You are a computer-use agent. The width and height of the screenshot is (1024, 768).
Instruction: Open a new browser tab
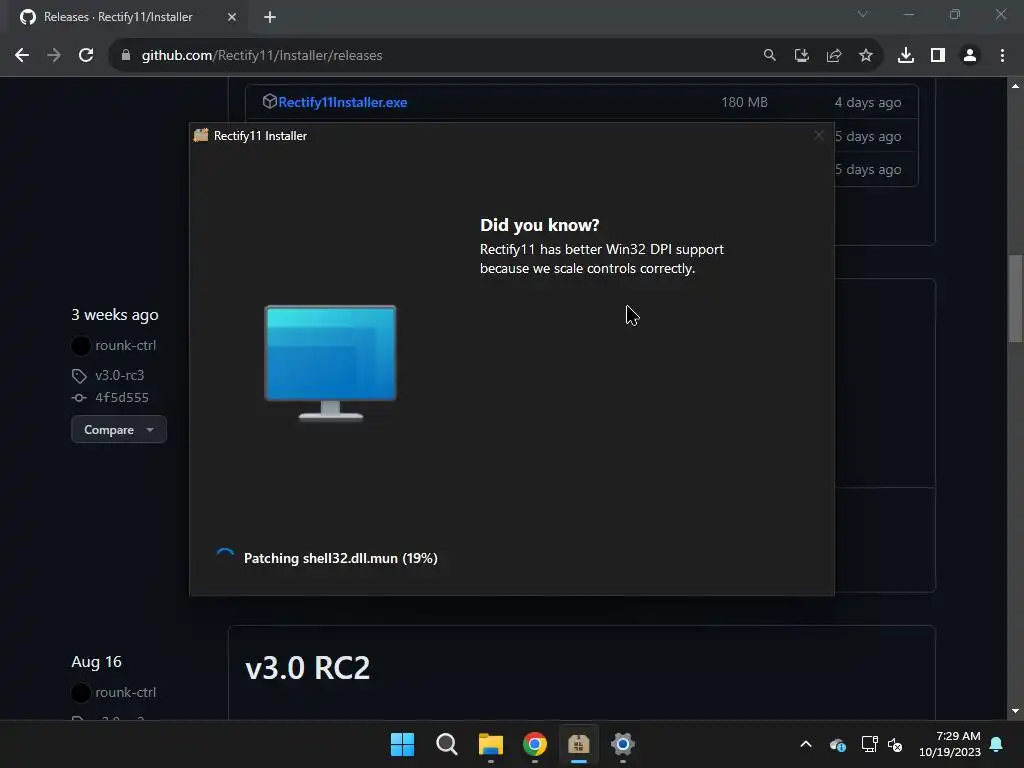click(x=270, y=17)
